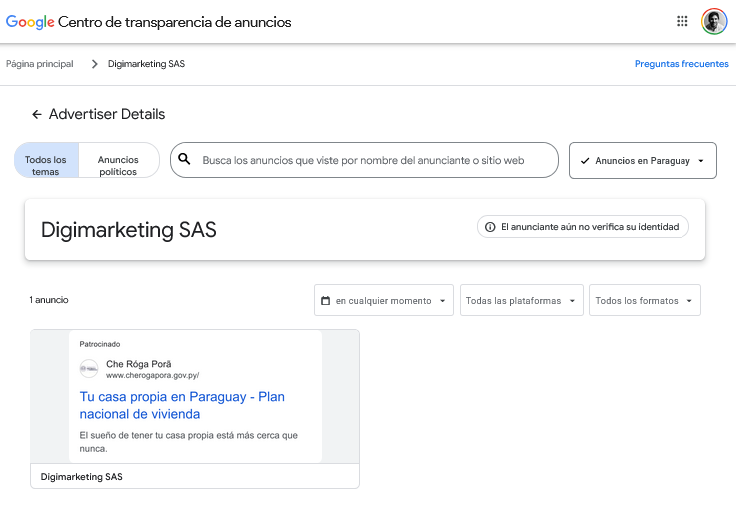The height and width of the screenshot is (507, 737).
Task: Open Preguntas frecuentes link
Action: (681, 64)
